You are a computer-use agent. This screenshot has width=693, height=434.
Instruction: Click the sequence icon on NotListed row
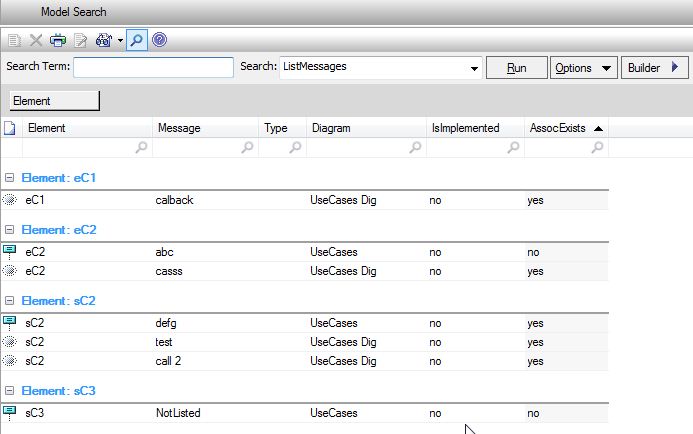(x=9, y=413)
